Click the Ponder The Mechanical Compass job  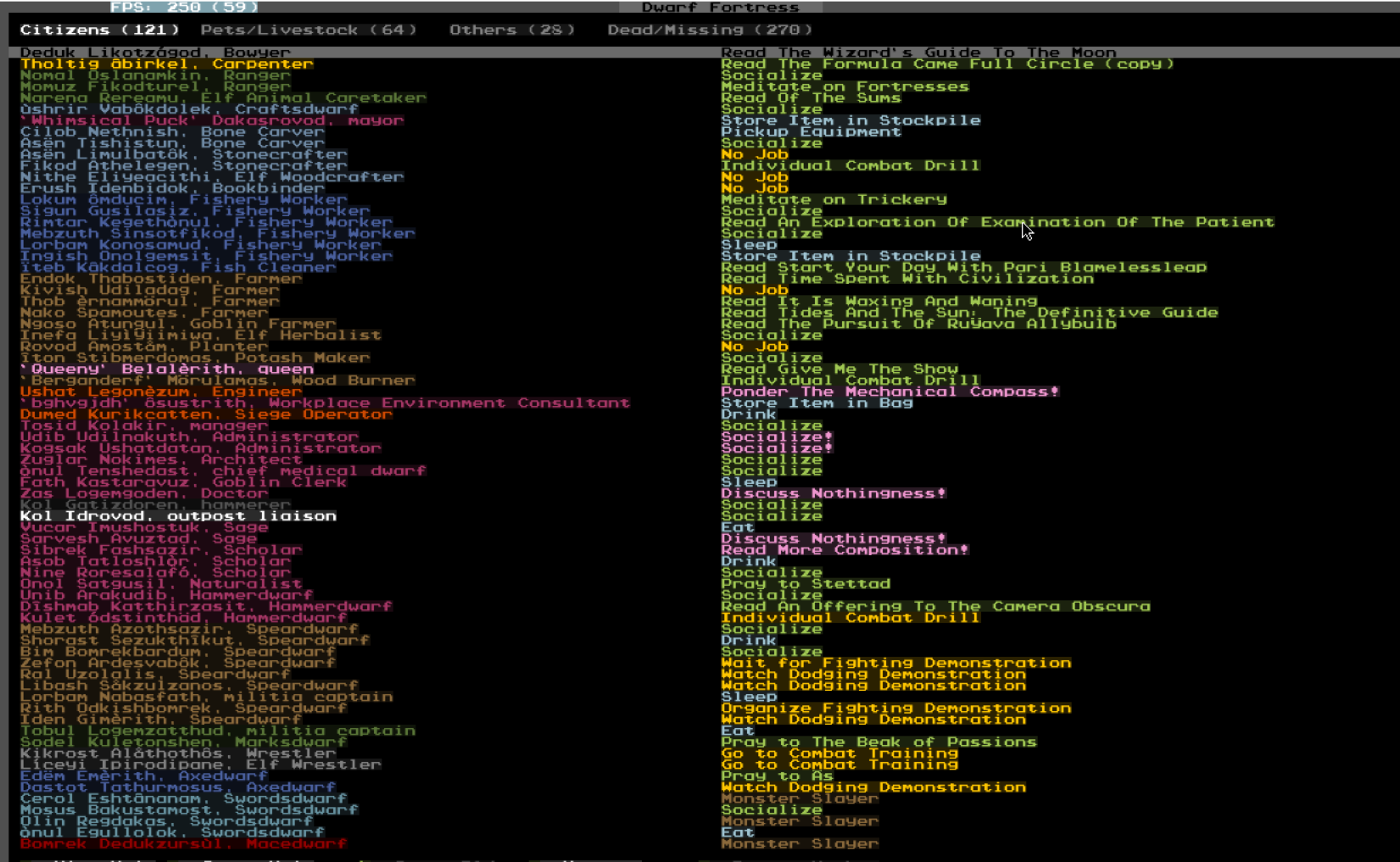(890, 392)
